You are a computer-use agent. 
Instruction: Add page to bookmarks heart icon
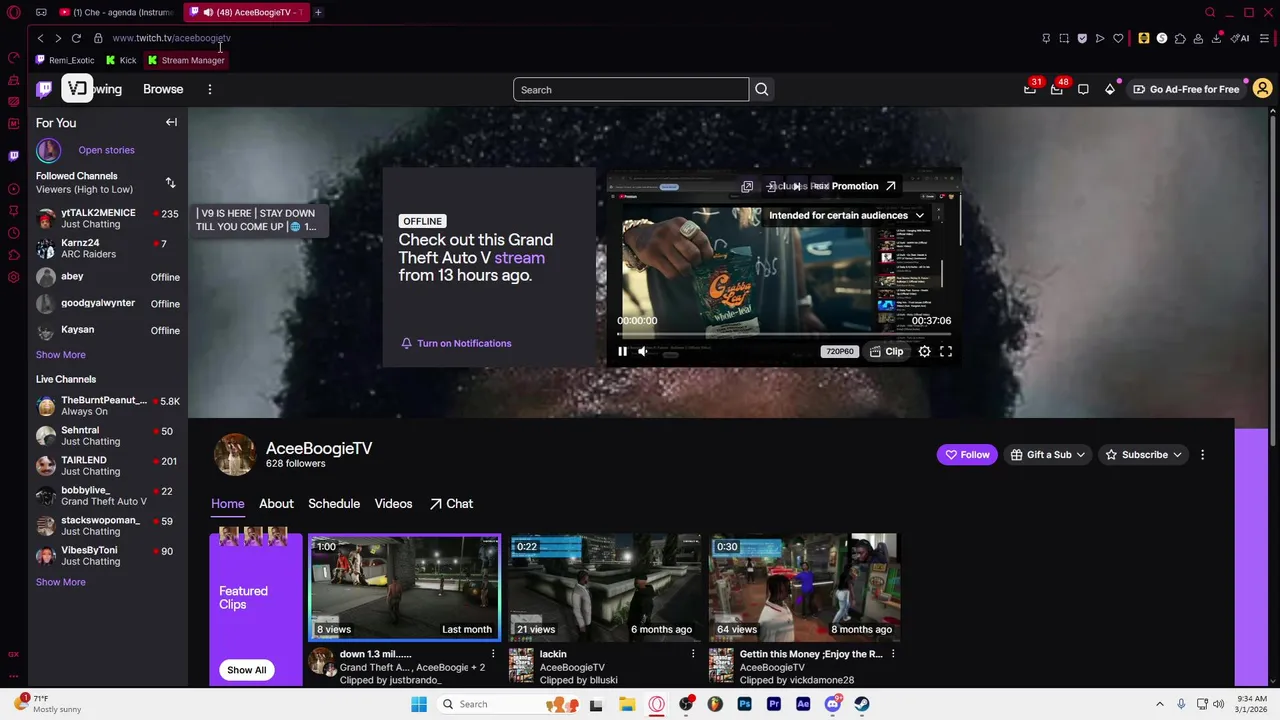point(1118,38)
